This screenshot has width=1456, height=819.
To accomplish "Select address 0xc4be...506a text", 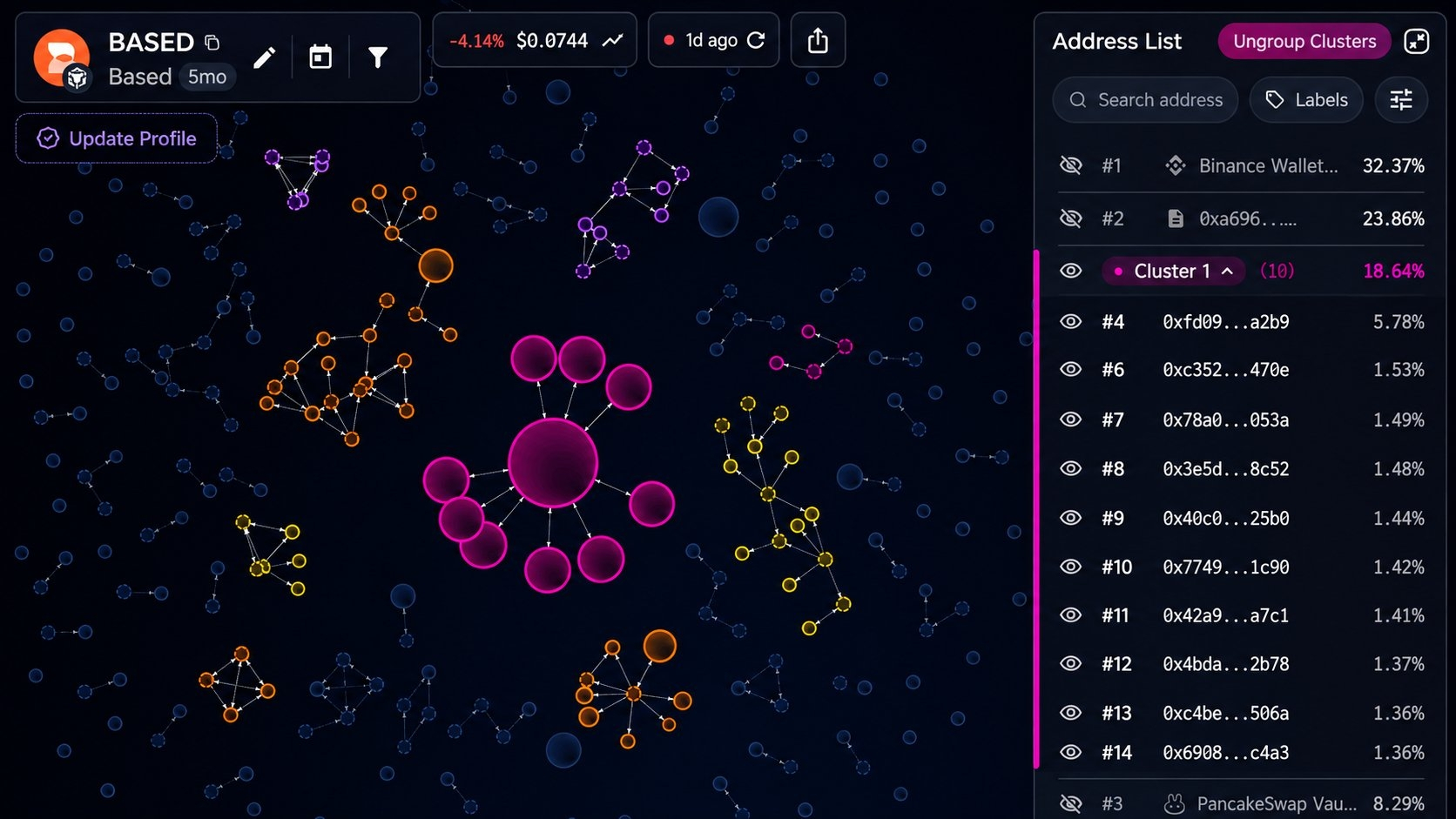I will 1226,713.
